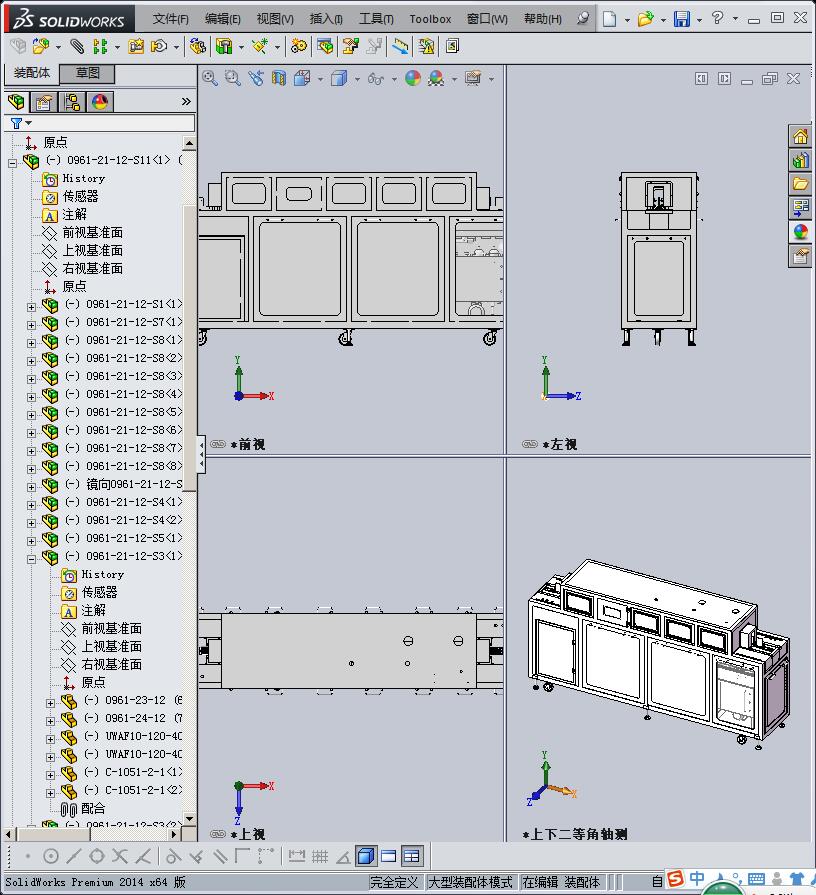This screenshot has width=816, height=895.
Task: Select the 配合 mates folder
Action: [93, 808]
